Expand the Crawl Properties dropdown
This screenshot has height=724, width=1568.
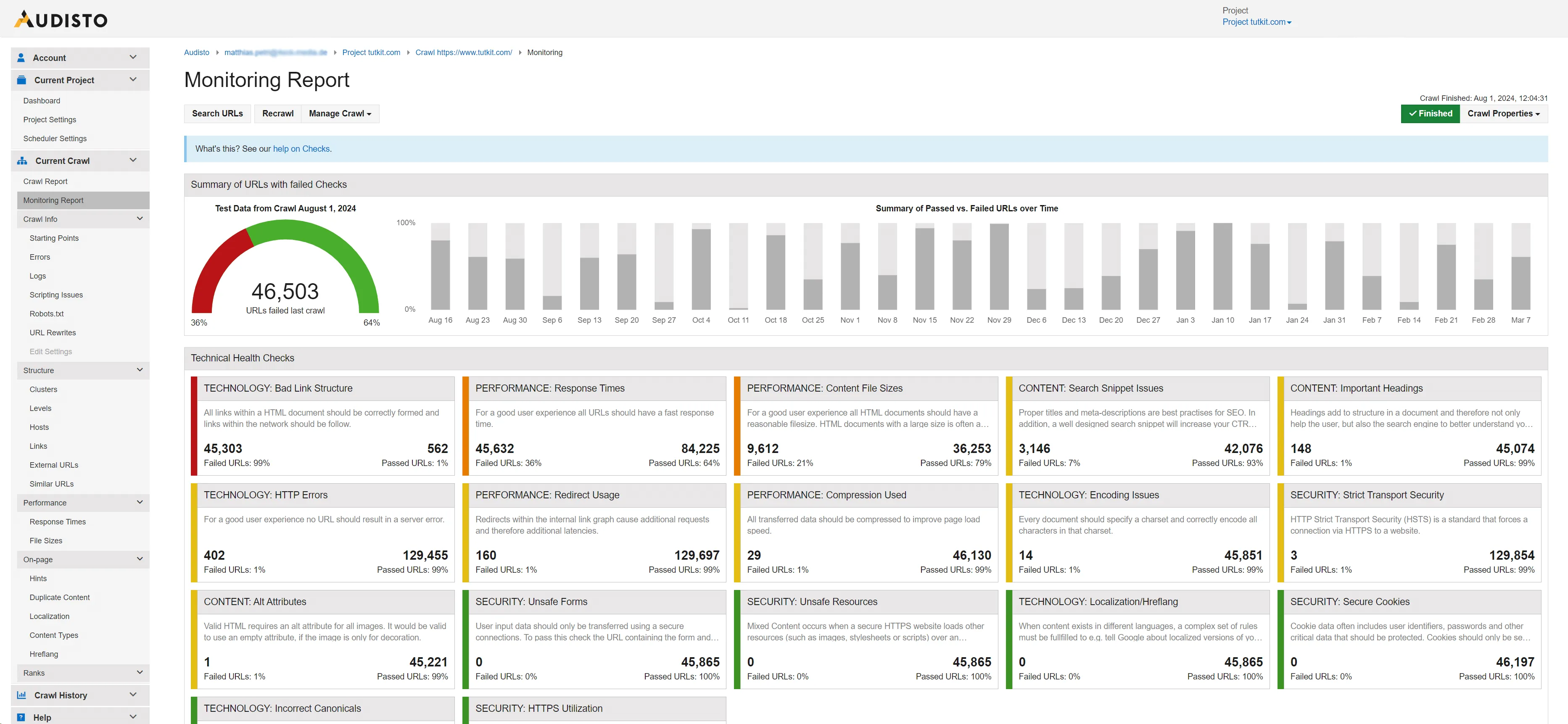[1503, 113]
